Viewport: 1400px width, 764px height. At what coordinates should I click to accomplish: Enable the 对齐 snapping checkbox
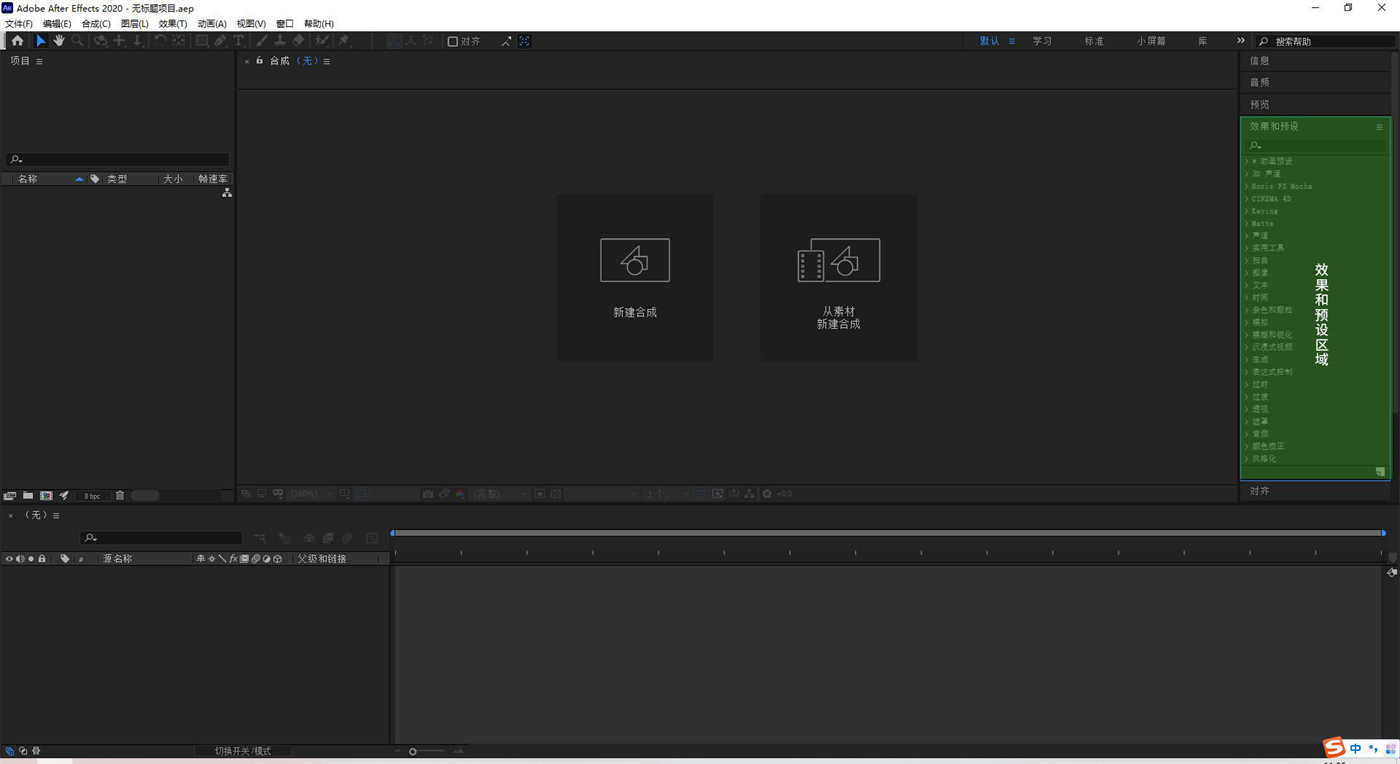[x=453, y=42]
